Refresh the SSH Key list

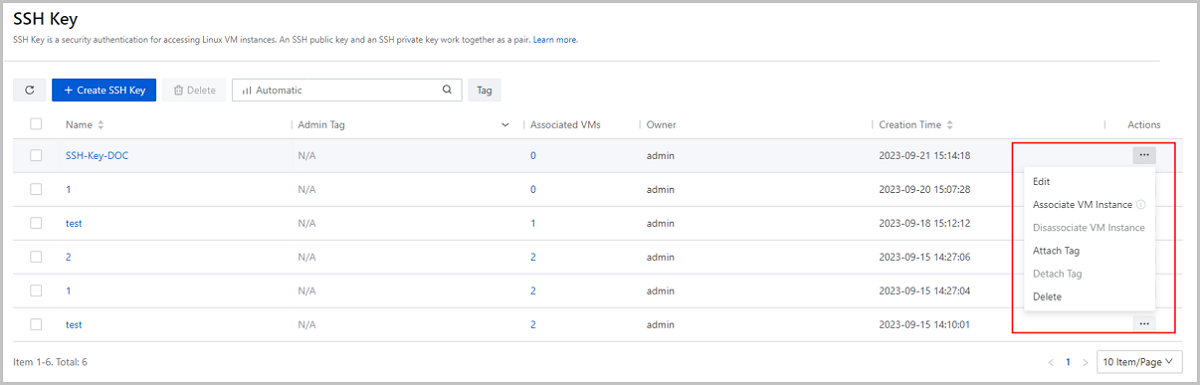point(29,90)
